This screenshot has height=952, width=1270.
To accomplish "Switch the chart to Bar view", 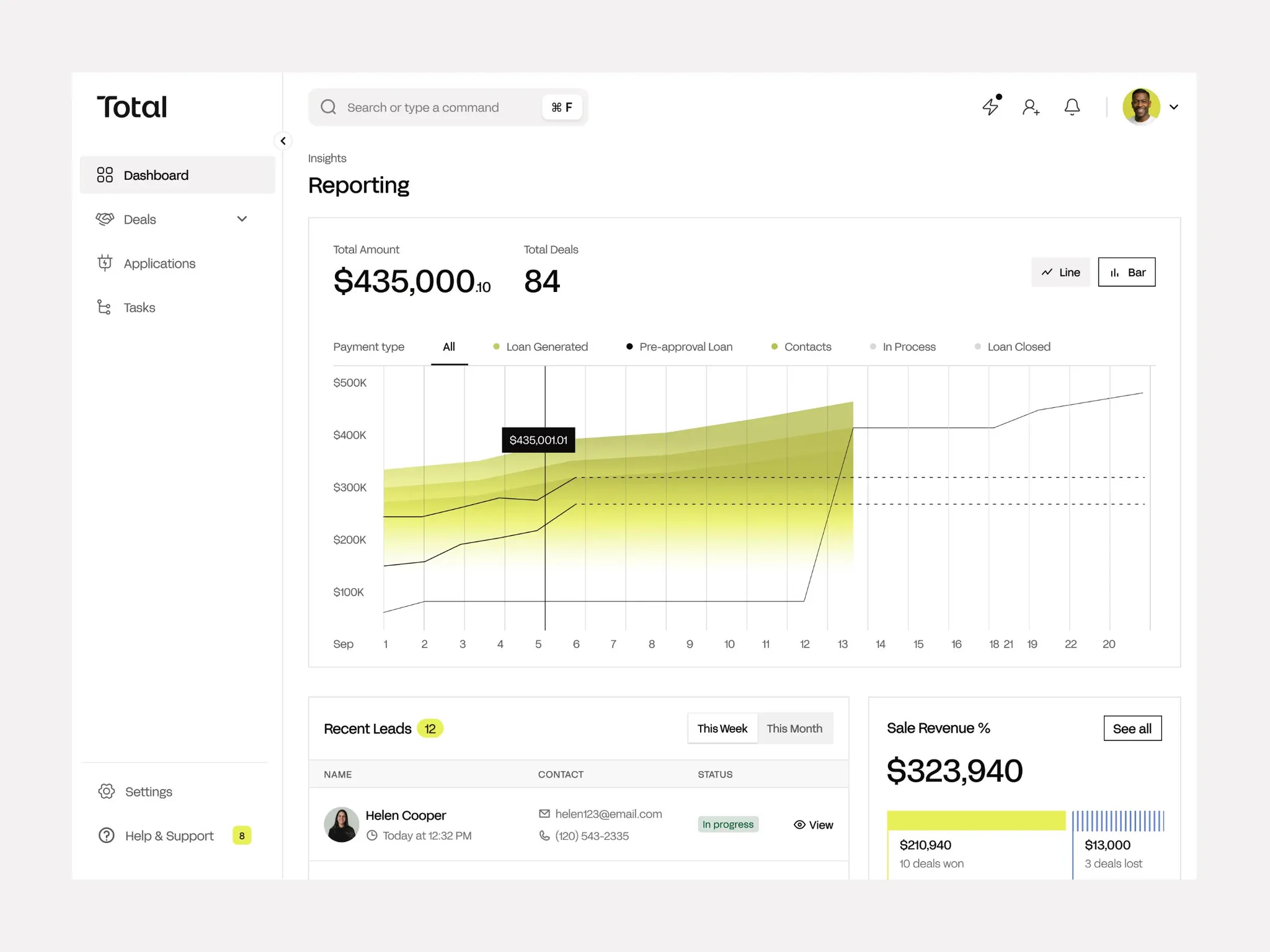I will pos(1127,272).
